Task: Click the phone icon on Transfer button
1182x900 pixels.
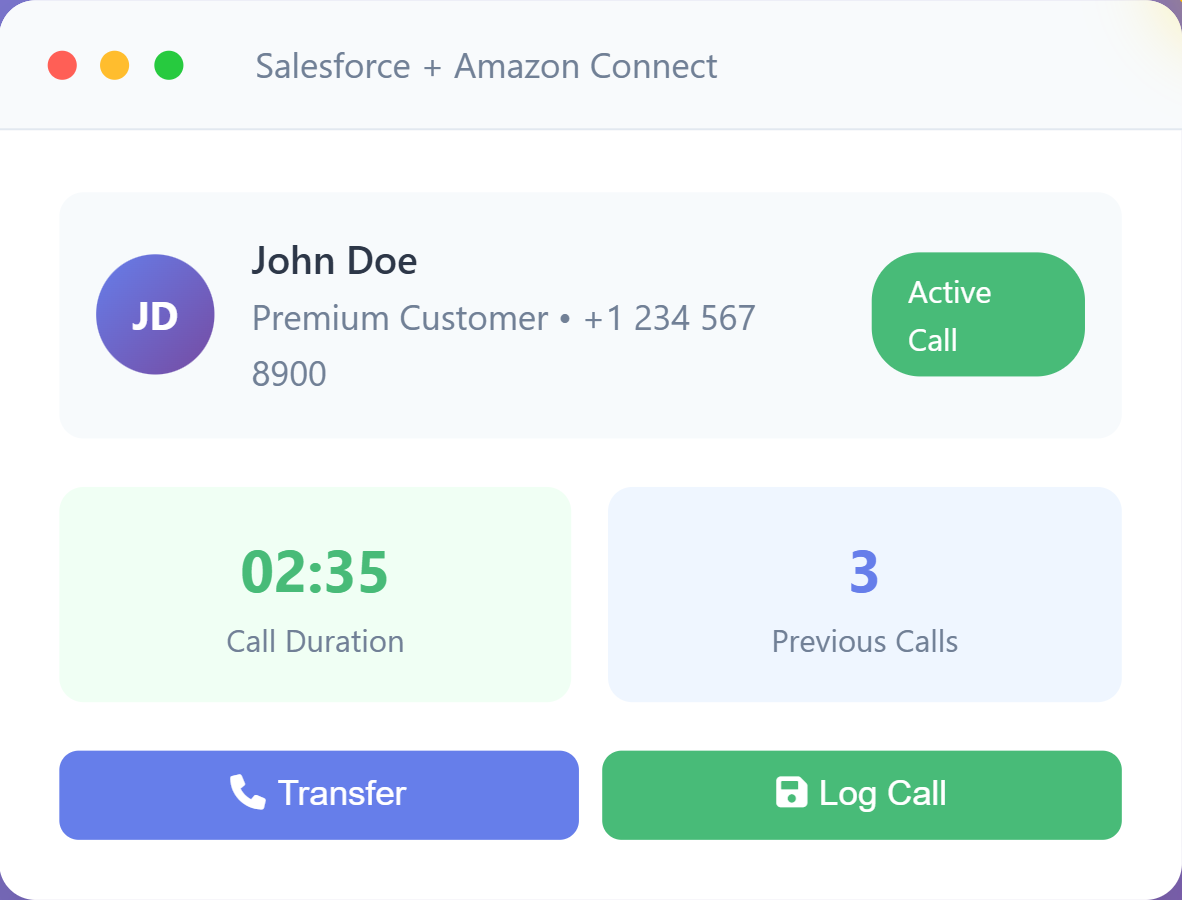Action: point(247,792)
